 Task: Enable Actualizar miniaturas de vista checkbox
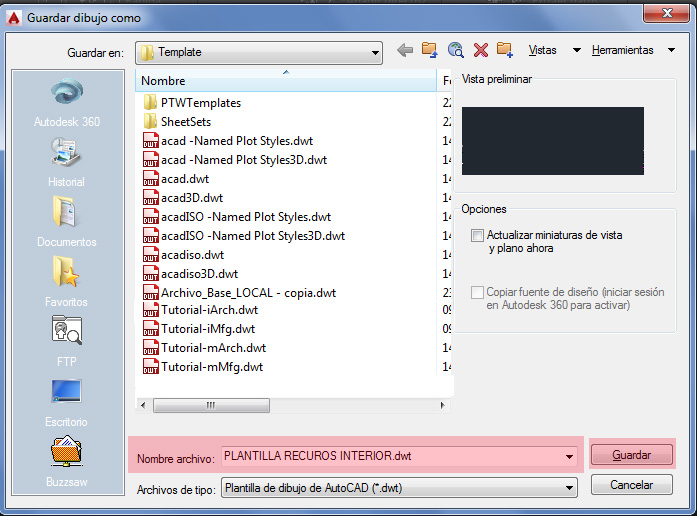pos(477,236)
